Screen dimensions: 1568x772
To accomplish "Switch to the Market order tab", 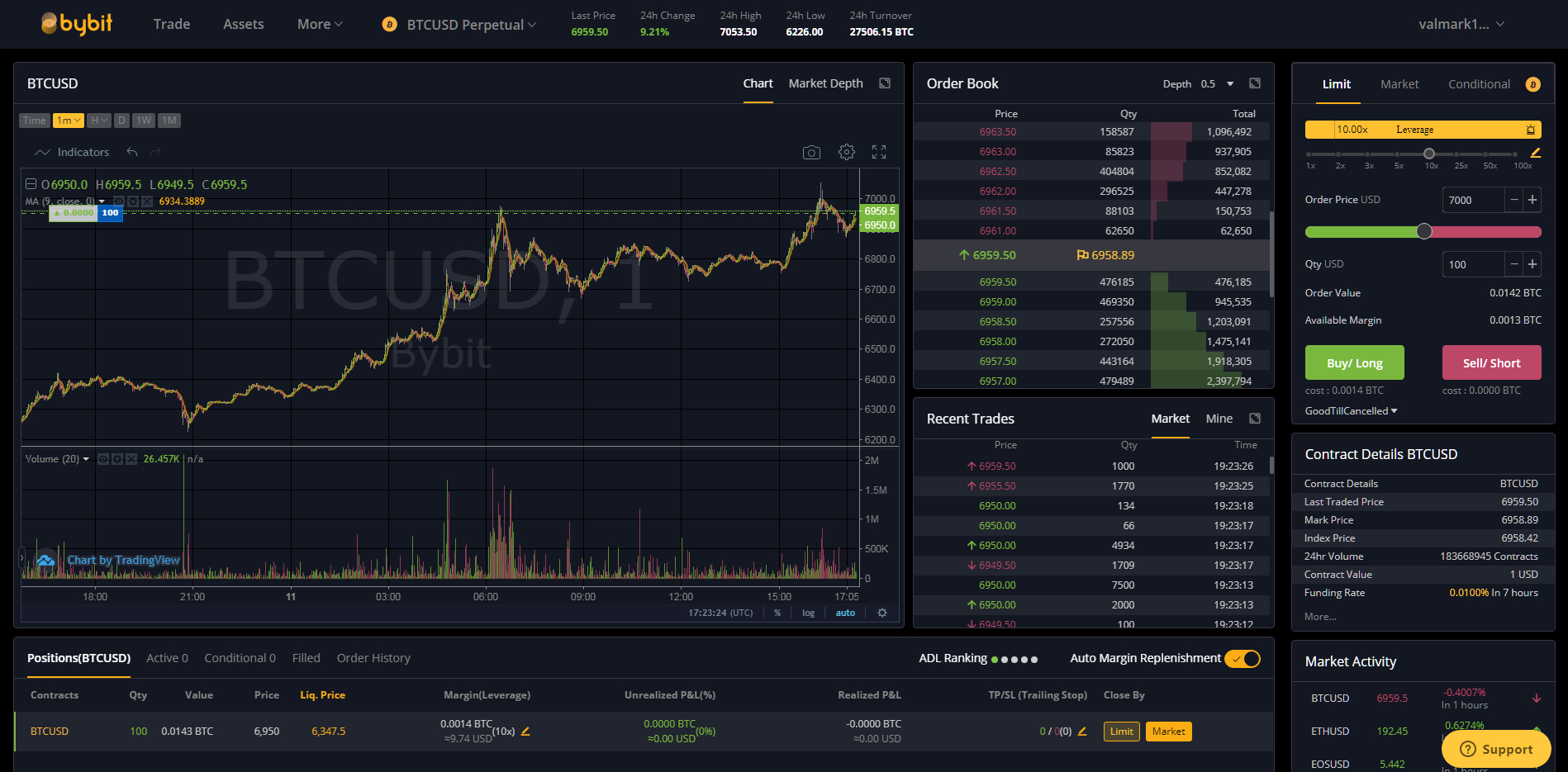I will pyautogui.click(x=1399, y=84).
